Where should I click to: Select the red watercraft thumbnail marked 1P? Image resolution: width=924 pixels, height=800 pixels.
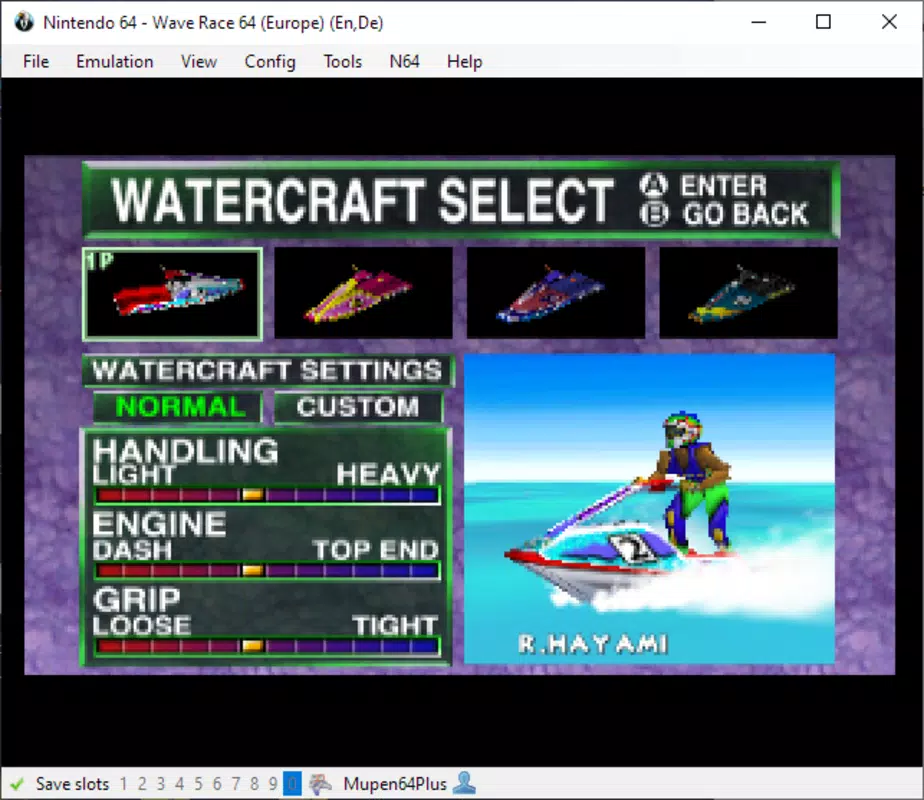173,294
